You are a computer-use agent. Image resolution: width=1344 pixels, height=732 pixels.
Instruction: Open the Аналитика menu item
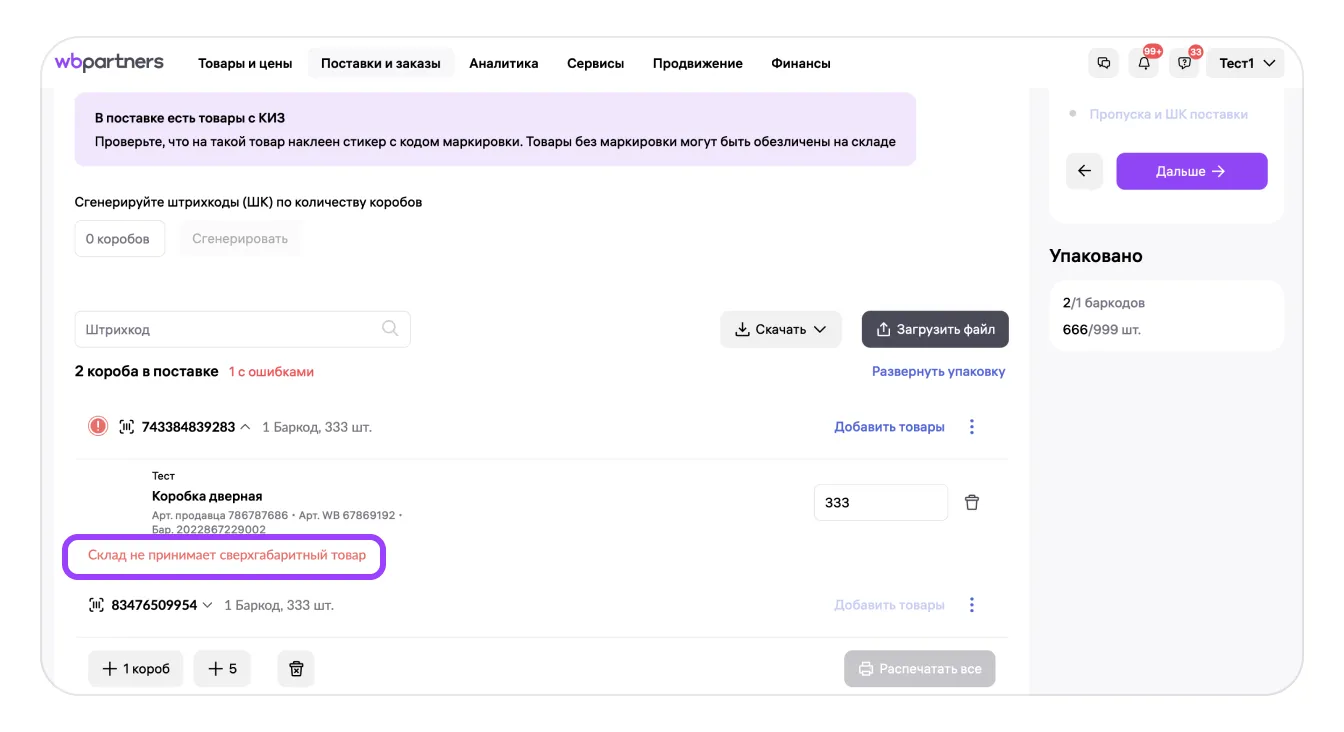pos(503,63)
